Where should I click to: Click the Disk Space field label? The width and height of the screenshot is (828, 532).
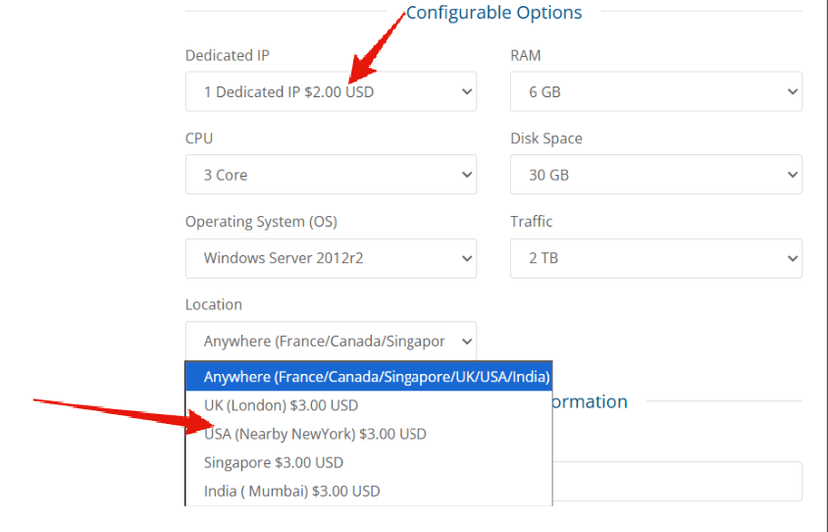coord(546,139)
